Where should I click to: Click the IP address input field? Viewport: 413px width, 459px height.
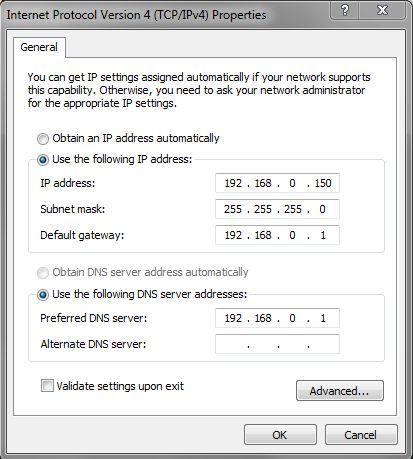(x=277, y=183)
